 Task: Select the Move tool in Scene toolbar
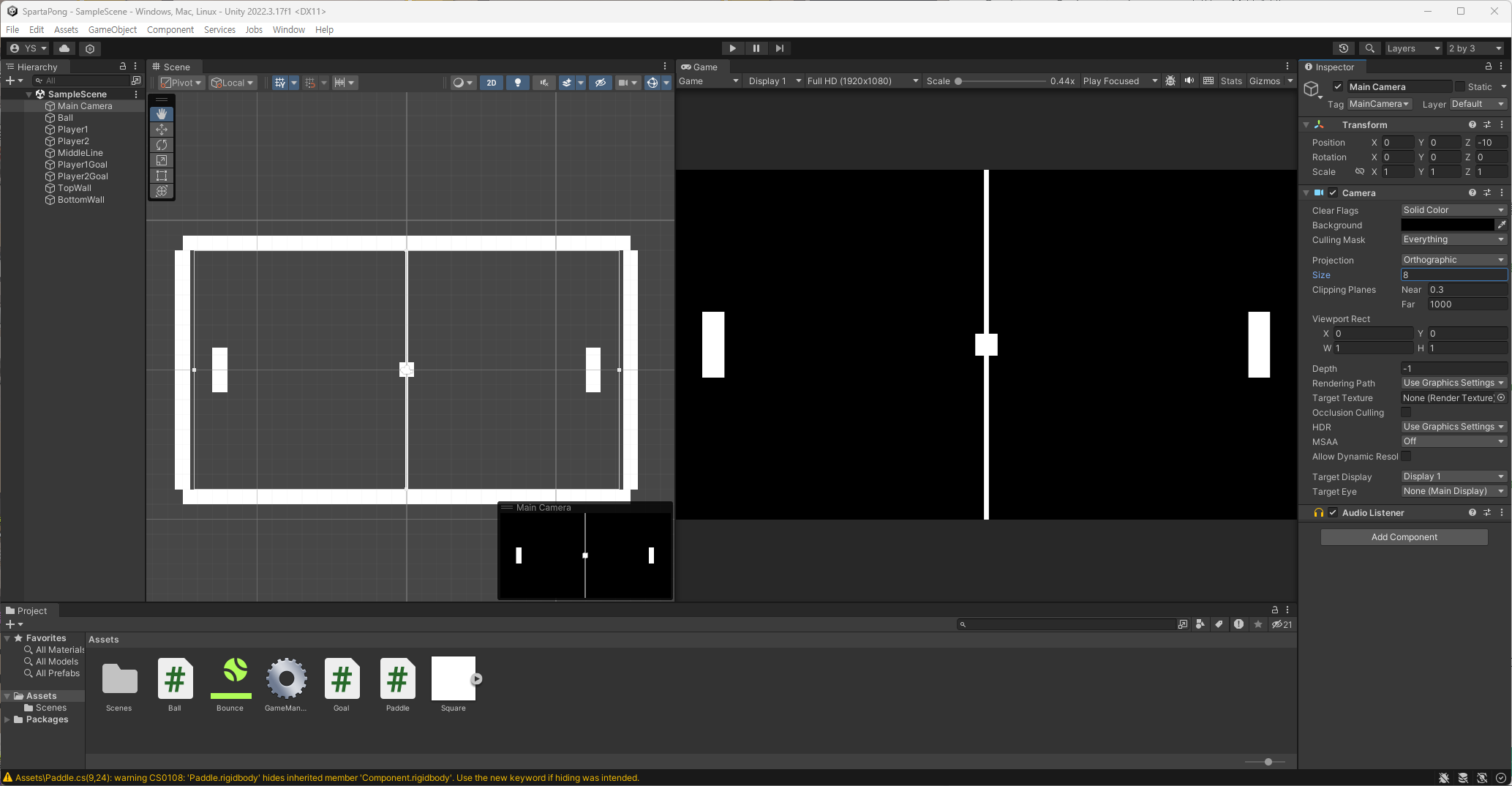[162, 130]
